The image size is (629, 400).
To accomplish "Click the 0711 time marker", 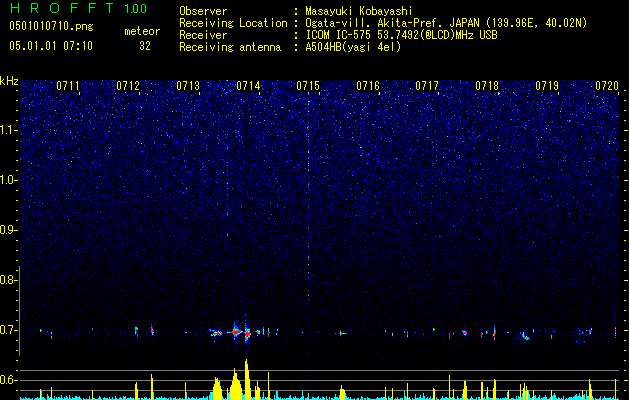I will click(x=68, y=86).
